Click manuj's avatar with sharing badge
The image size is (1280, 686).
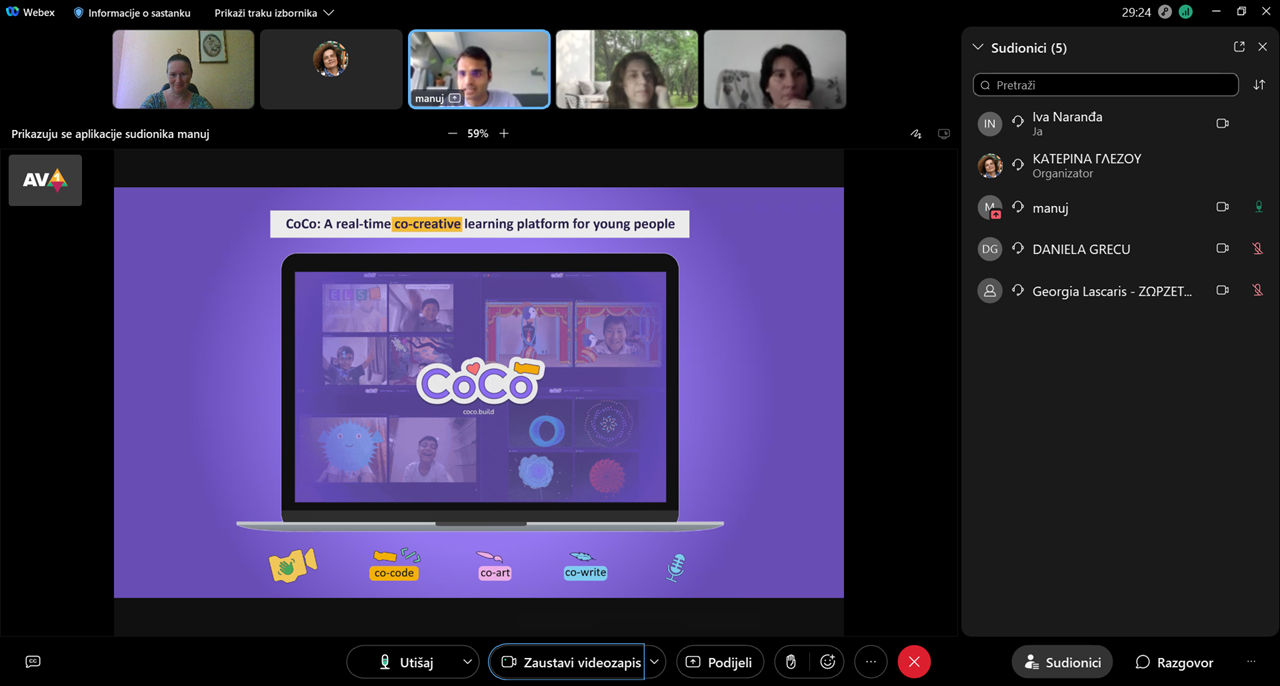990,207
